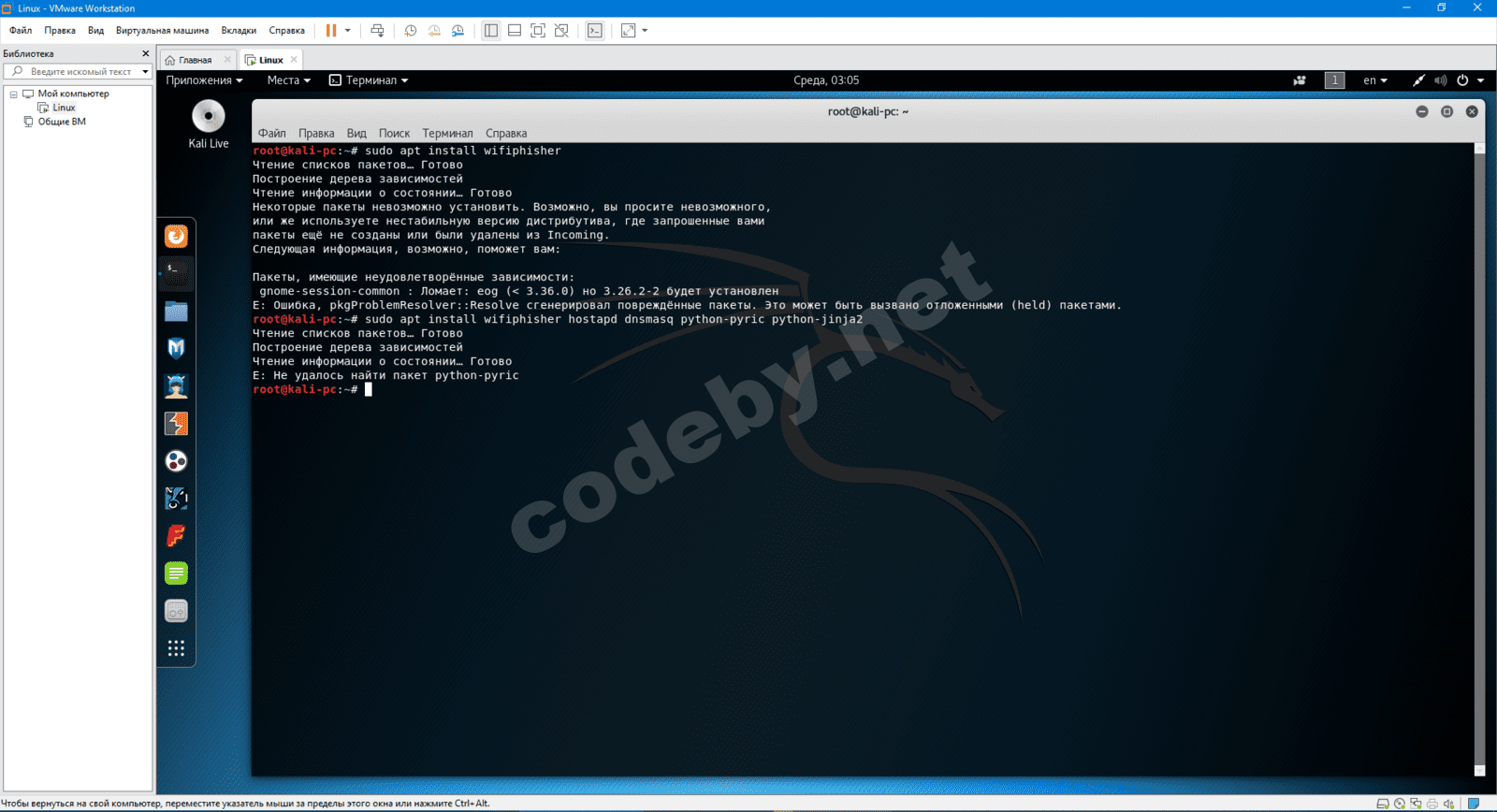Click the terminal window vertical scrollbar
1497x812 pixels.
pyautogui.click(x=1479, y=459)
